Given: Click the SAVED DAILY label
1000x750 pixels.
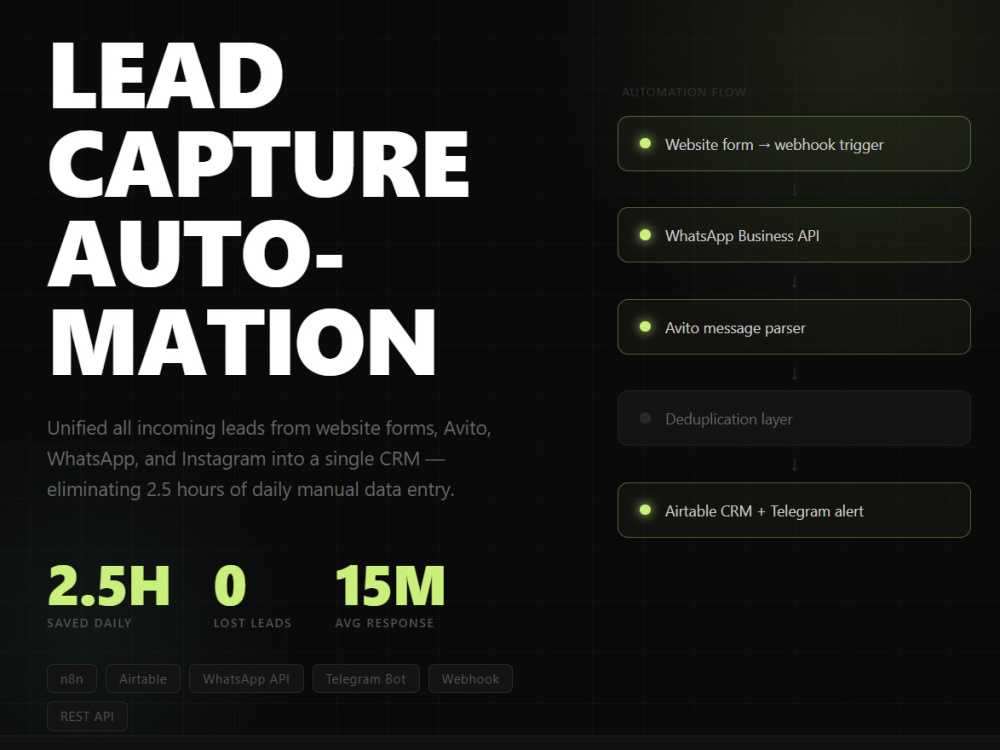Looking at the screenshot, I should (x=89, y=623).
